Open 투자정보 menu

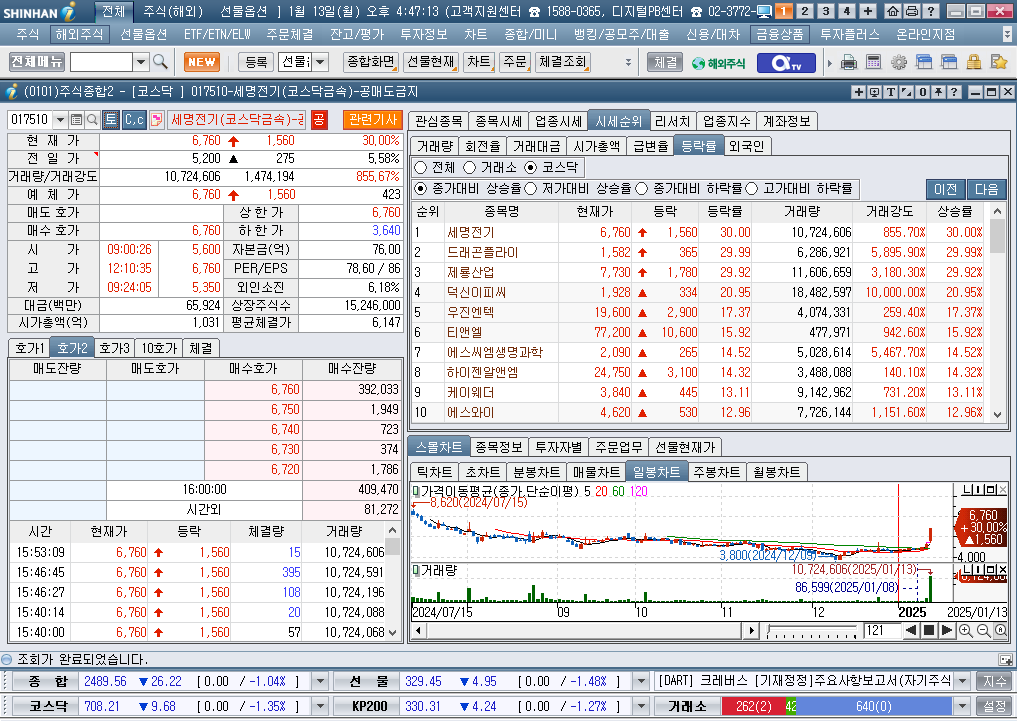tap(424, 34)
